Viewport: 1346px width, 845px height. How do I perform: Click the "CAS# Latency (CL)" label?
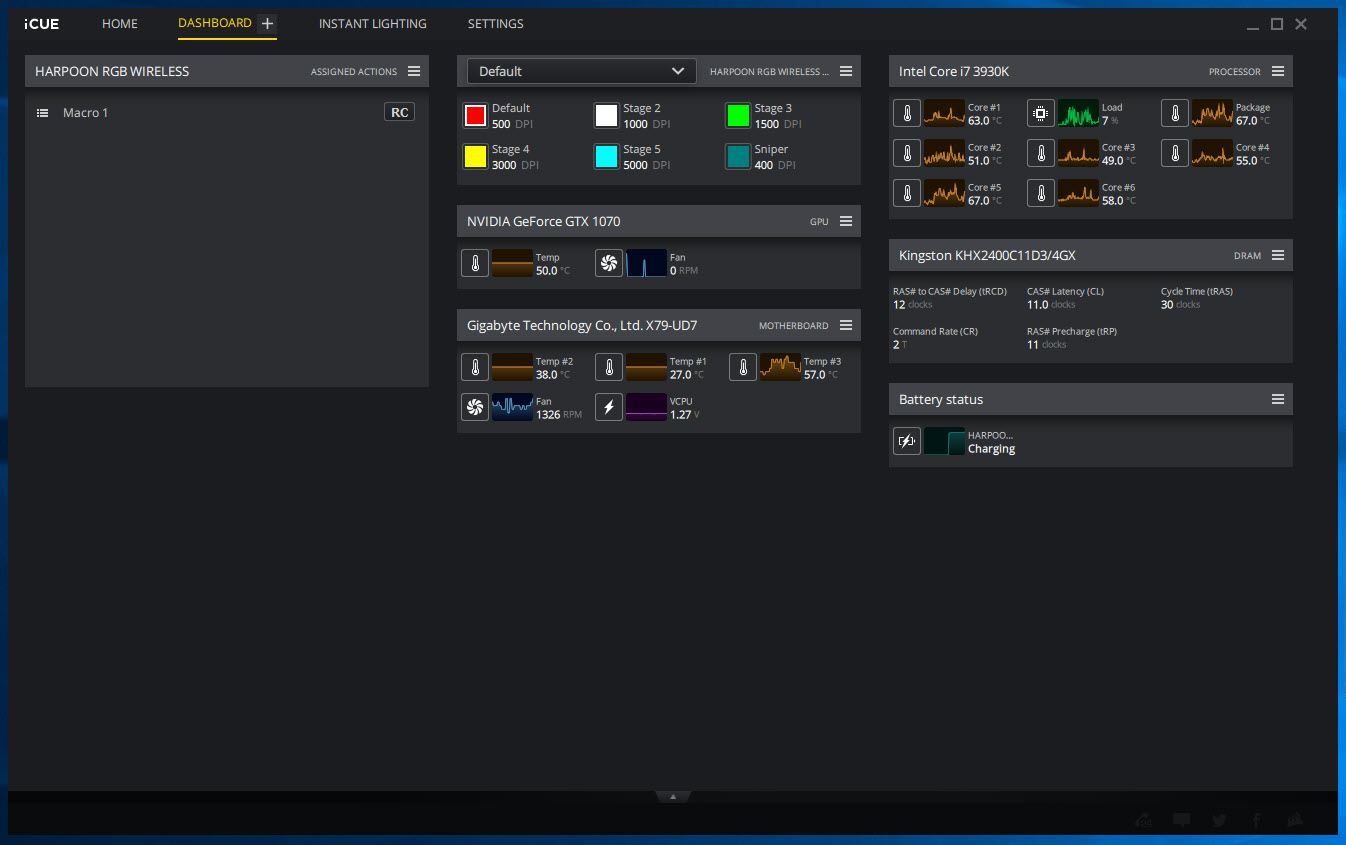1065,292
